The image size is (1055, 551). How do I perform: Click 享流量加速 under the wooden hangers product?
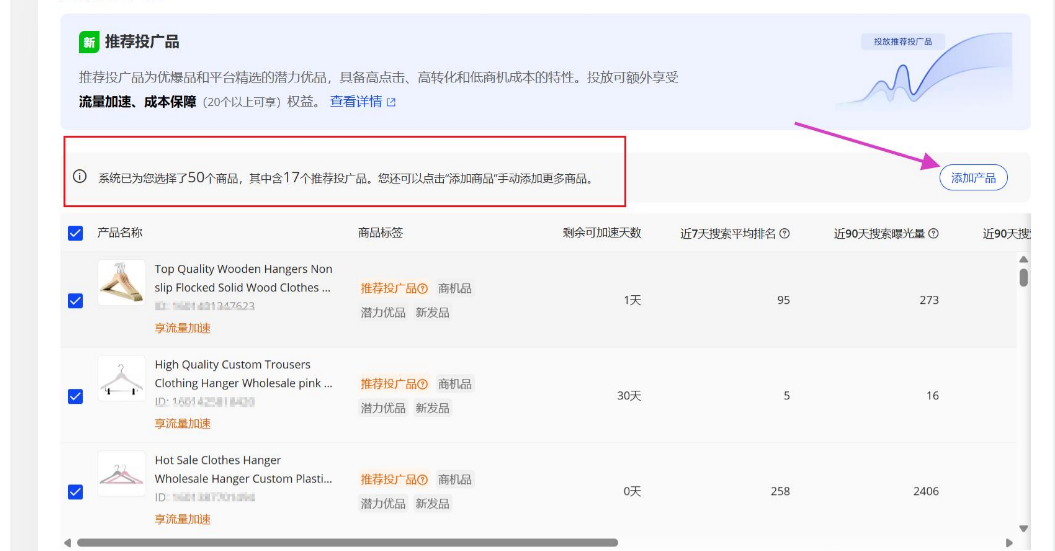pyautogui.click(x=182, y=328)
